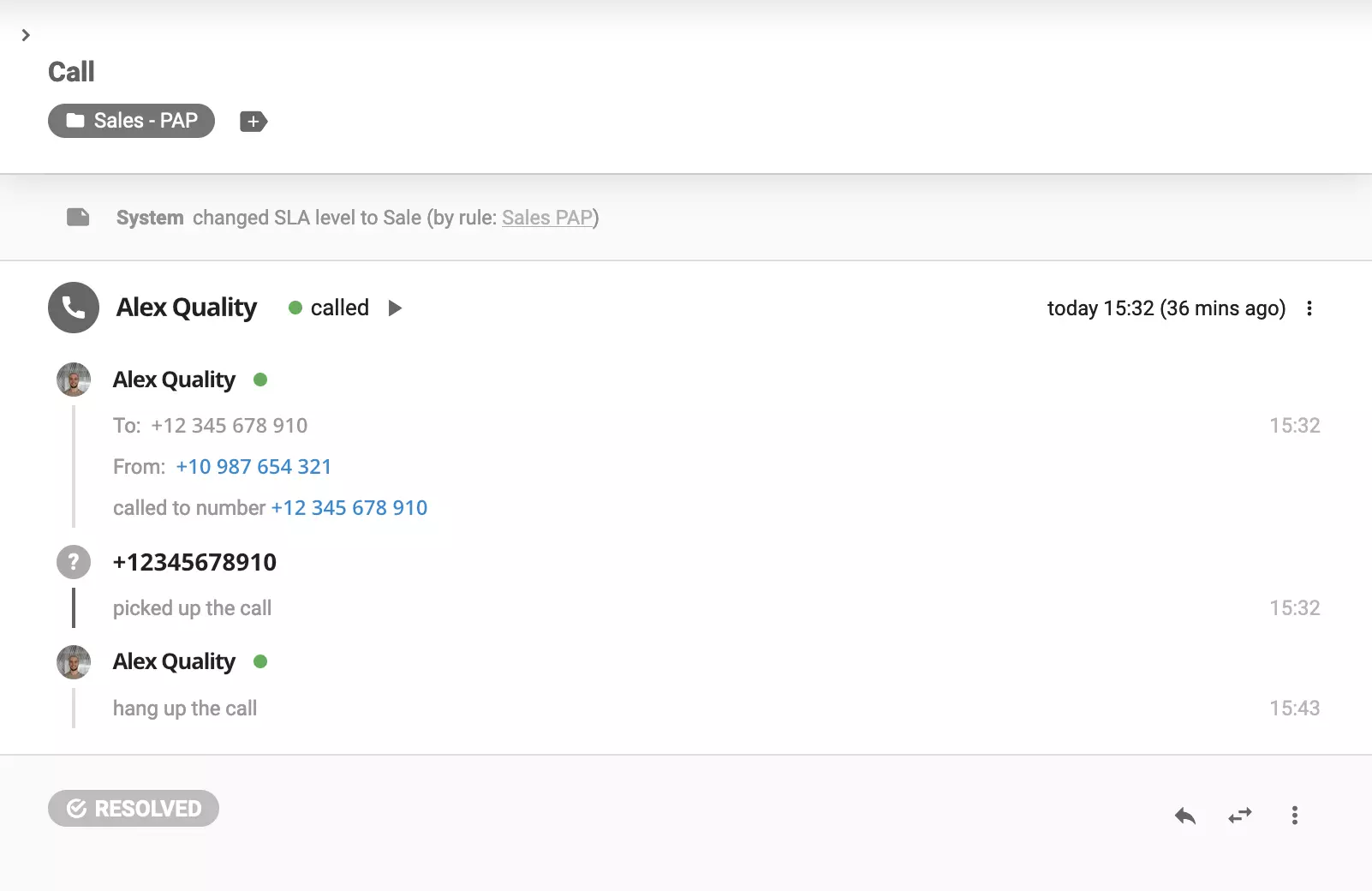Click the online indicator on second Alex Quality entry

[262, 661]
